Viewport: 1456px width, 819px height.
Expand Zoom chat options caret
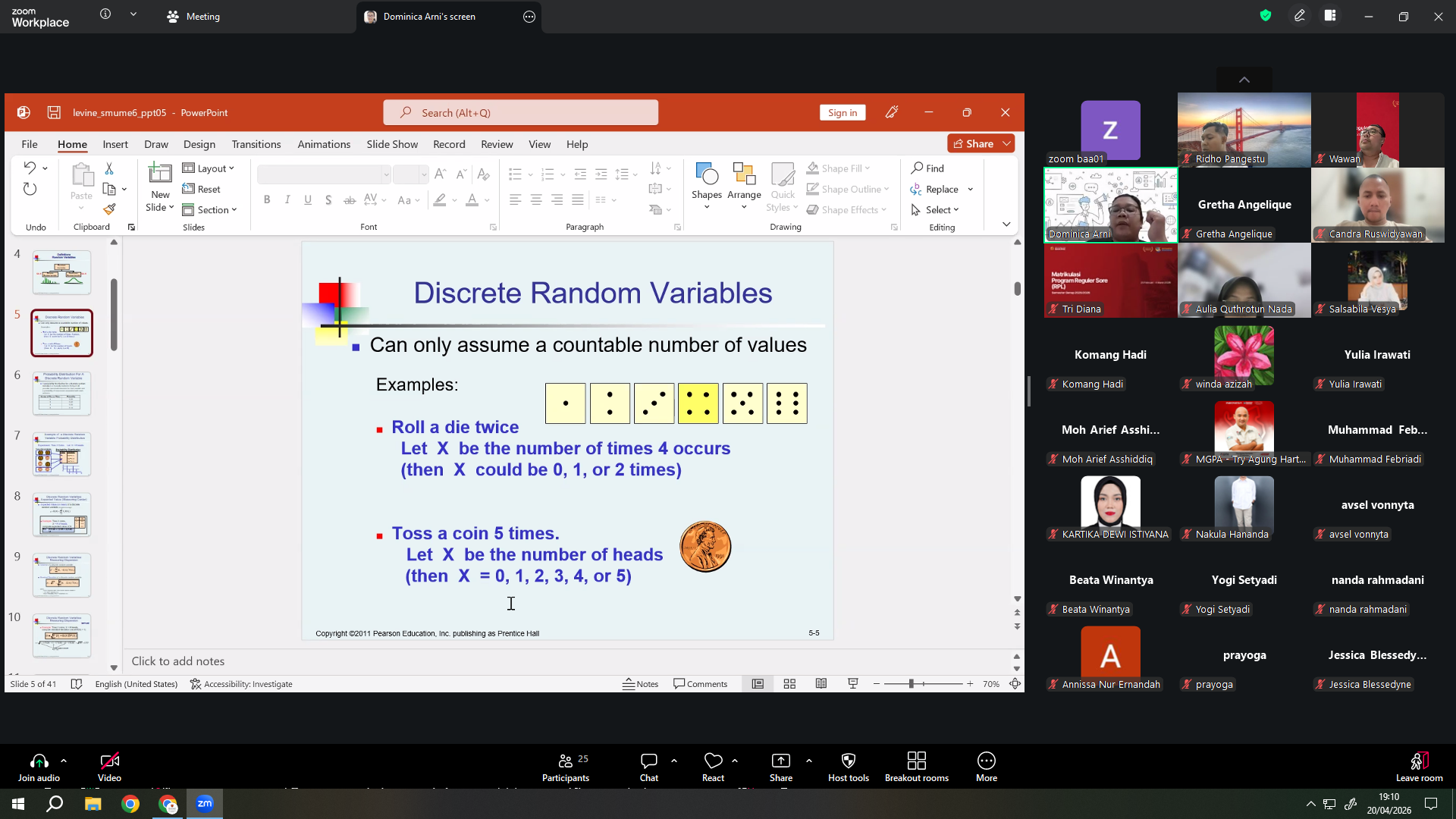pyautogui.click(x=674, y=761)
